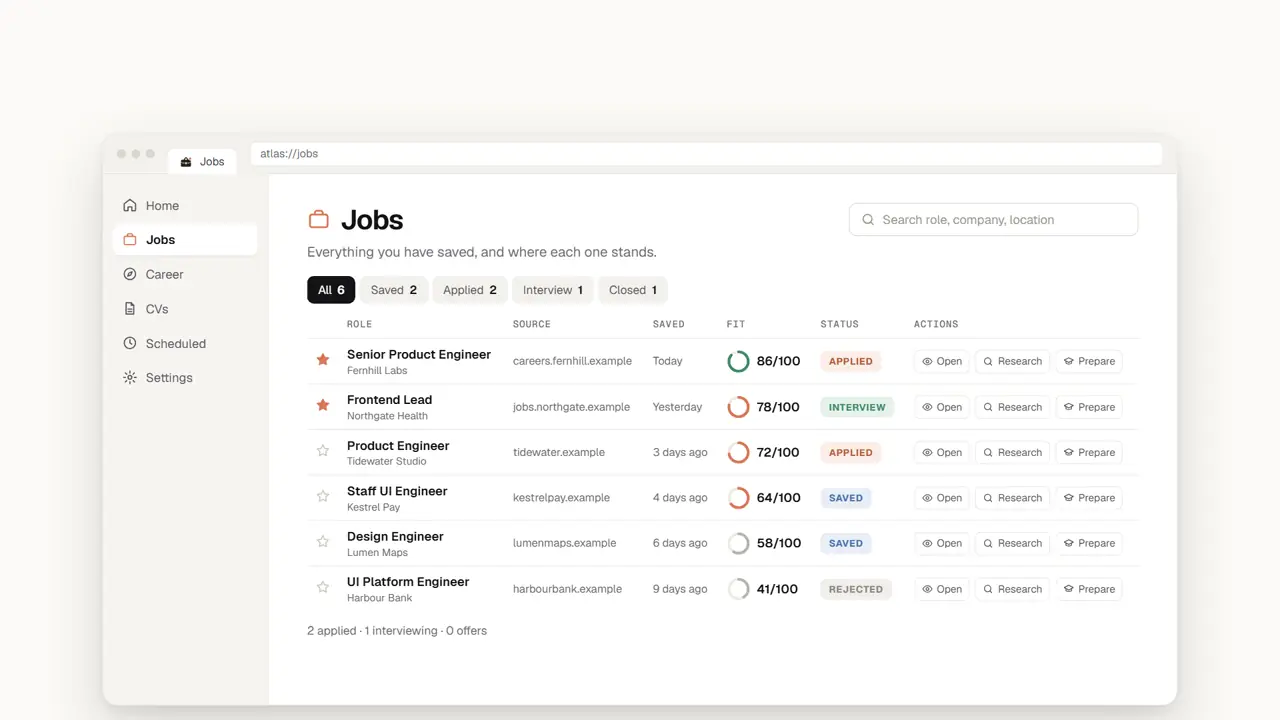Star the Product Engineer job at Tidewater Studio
The image size is (1280, 720).
click(x=323, y=451)
